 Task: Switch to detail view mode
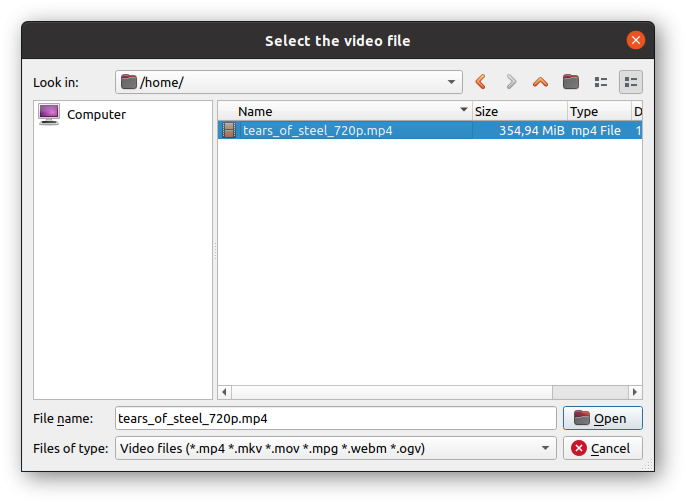(x=630, y=82)
